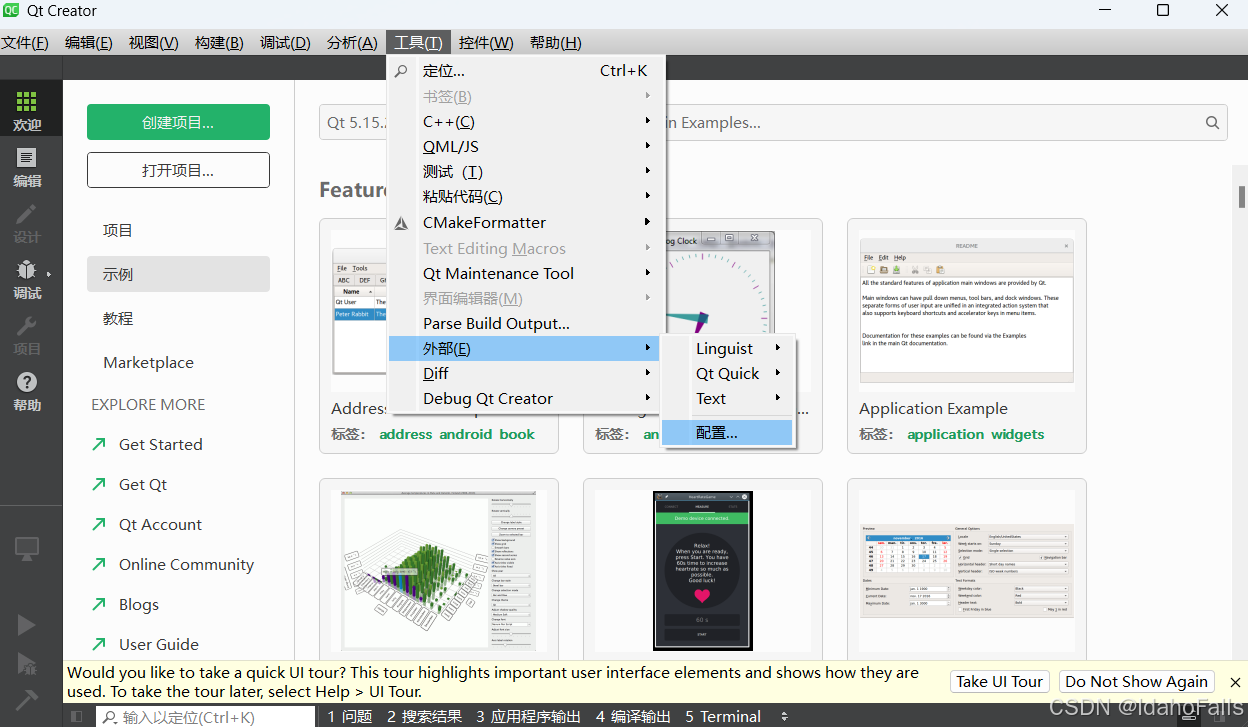1248x727 pixels.
Task: Expand the Debug Qt Creator submenu
Action: click(x=526, y=398)
